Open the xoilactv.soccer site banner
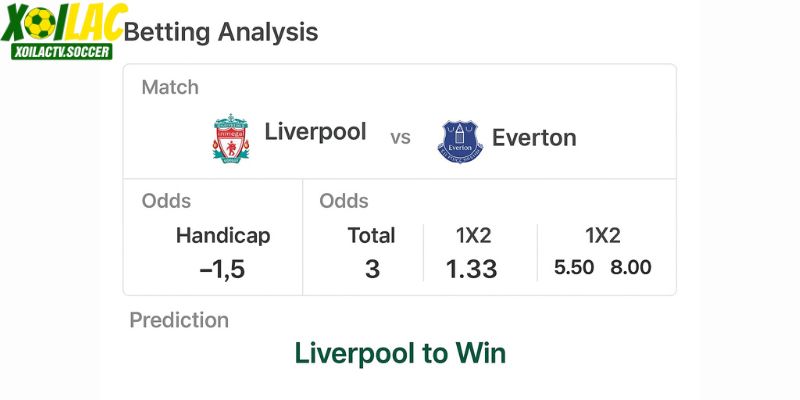Screen dimensions: 800x400 pos(58,49)
